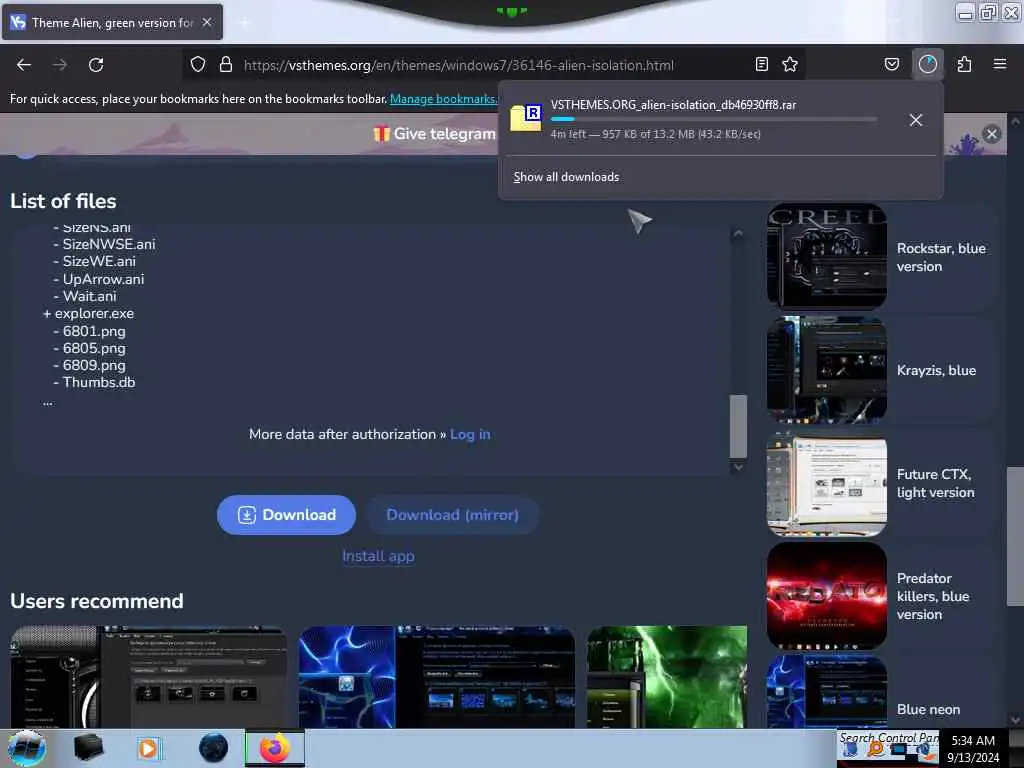Close the Theme Alien tab
The width and height of the screenshot is (1024, 768).
point(207,22)
